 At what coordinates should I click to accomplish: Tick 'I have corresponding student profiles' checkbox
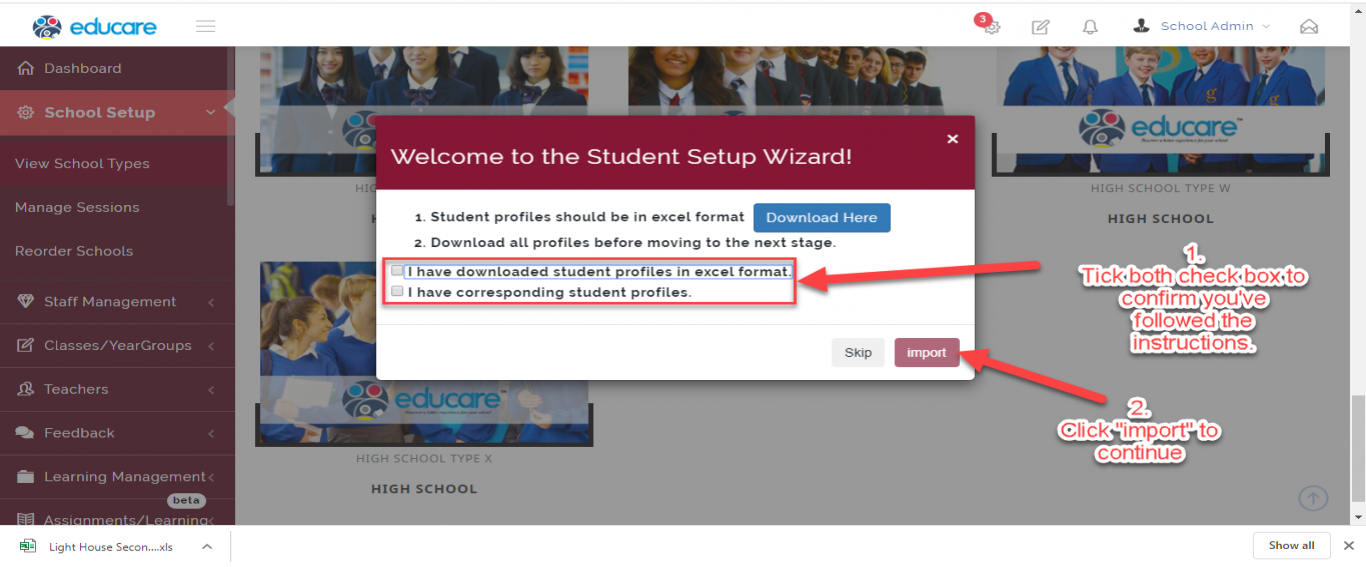[397, 291]
